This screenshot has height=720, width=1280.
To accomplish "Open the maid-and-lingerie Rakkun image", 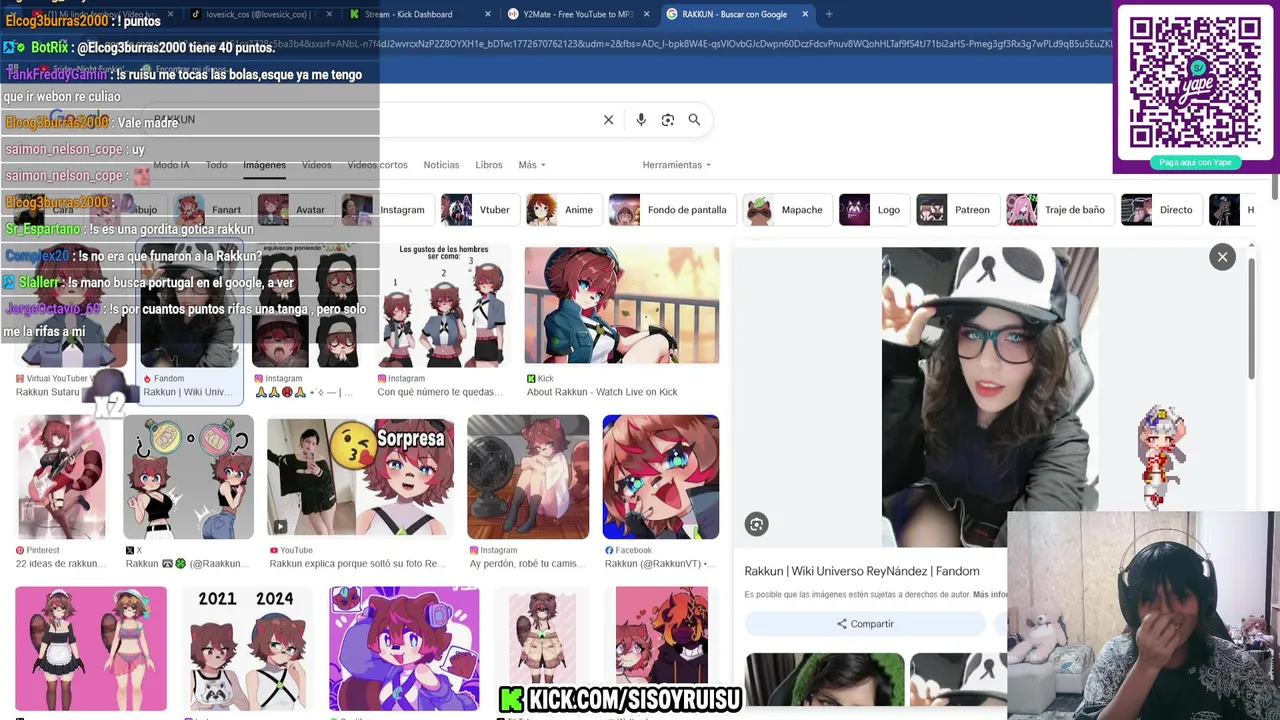I will click(x=91, y=649).
